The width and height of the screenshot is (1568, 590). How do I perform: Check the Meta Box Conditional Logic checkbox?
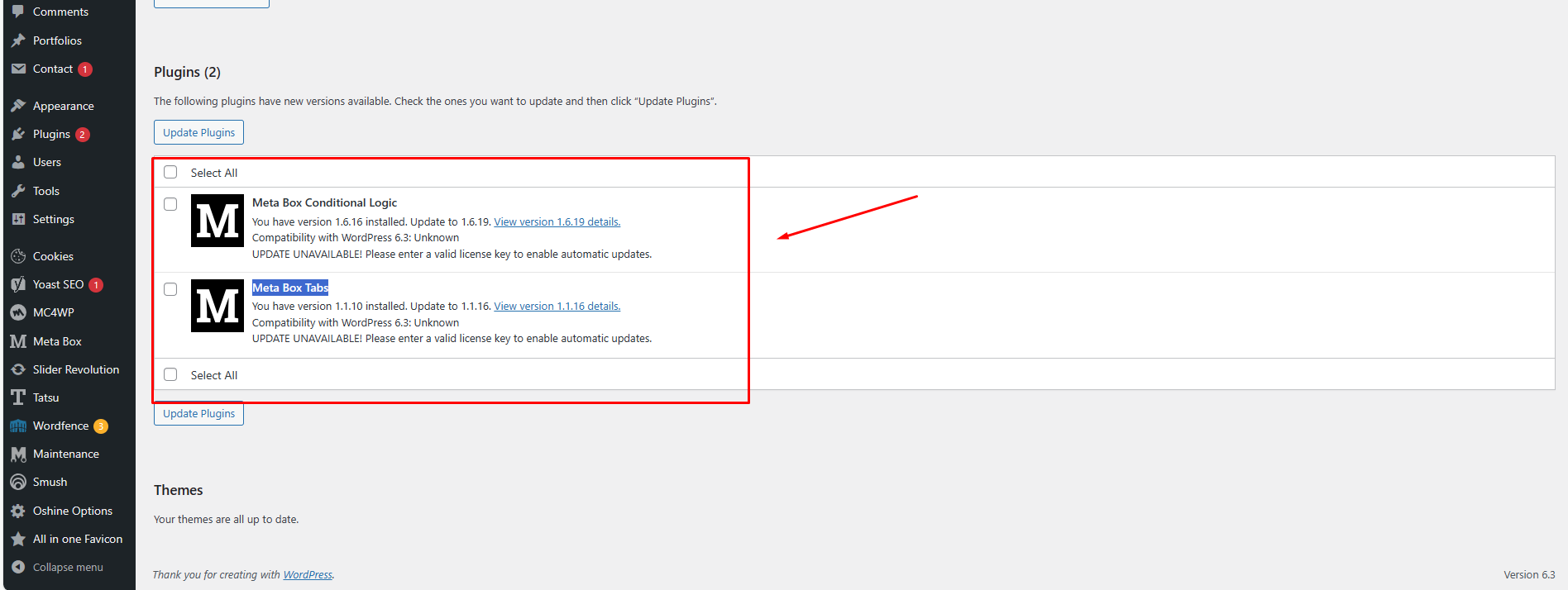170,204
